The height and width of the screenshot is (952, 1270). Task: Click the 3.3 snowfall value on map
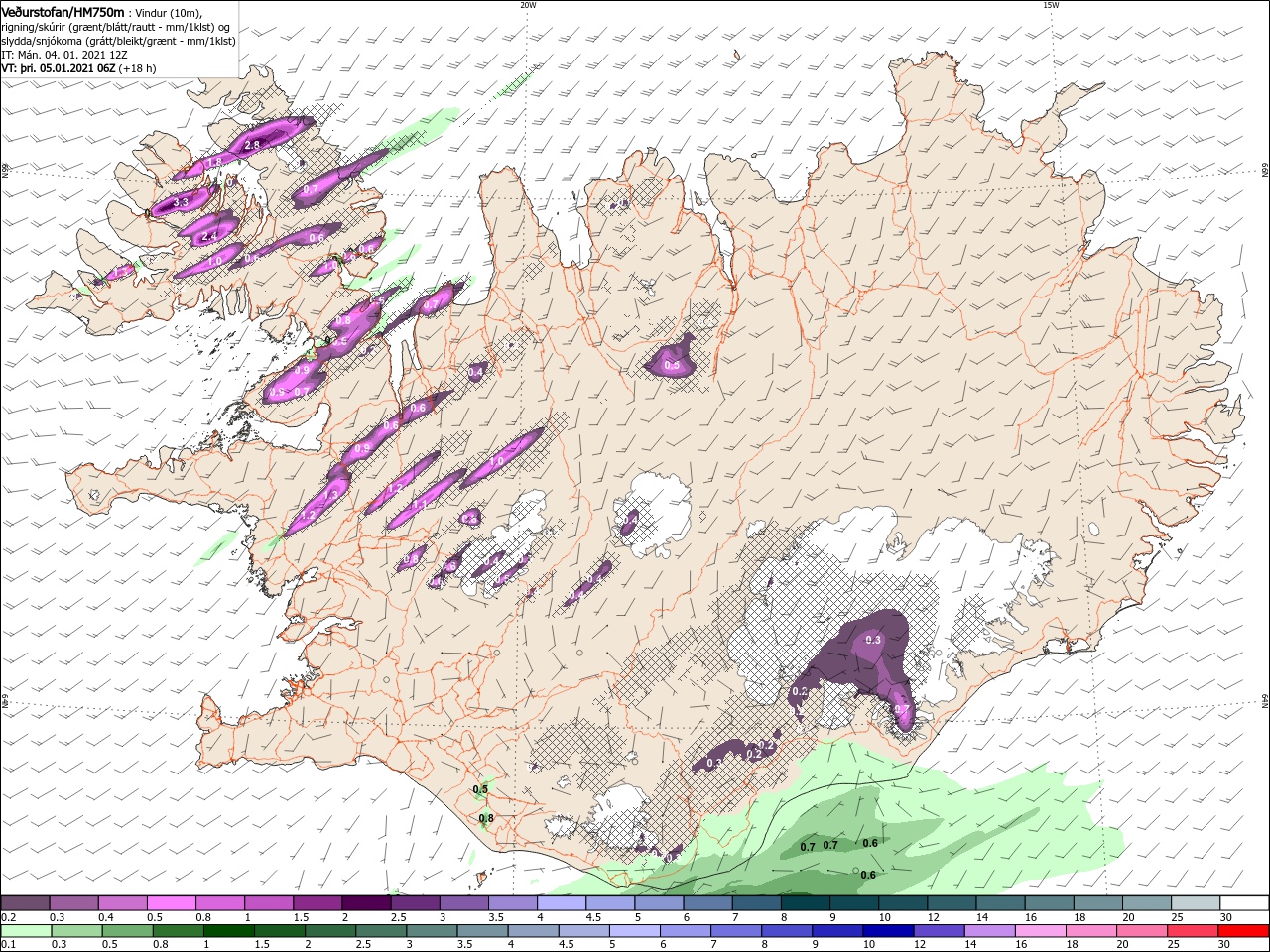click(x=181, y=202)
